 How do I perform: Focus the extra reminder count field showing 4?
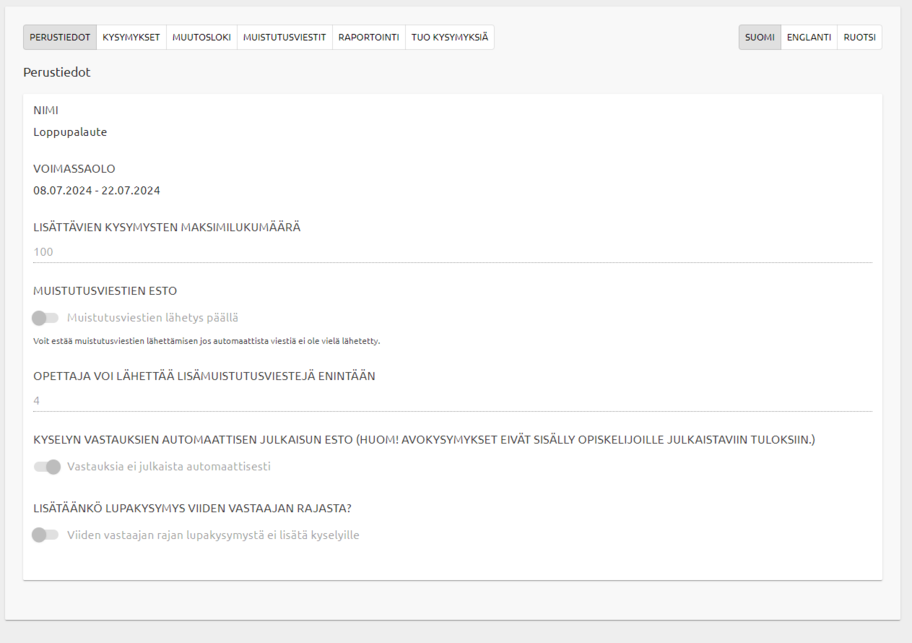click(x=452, y=401)
